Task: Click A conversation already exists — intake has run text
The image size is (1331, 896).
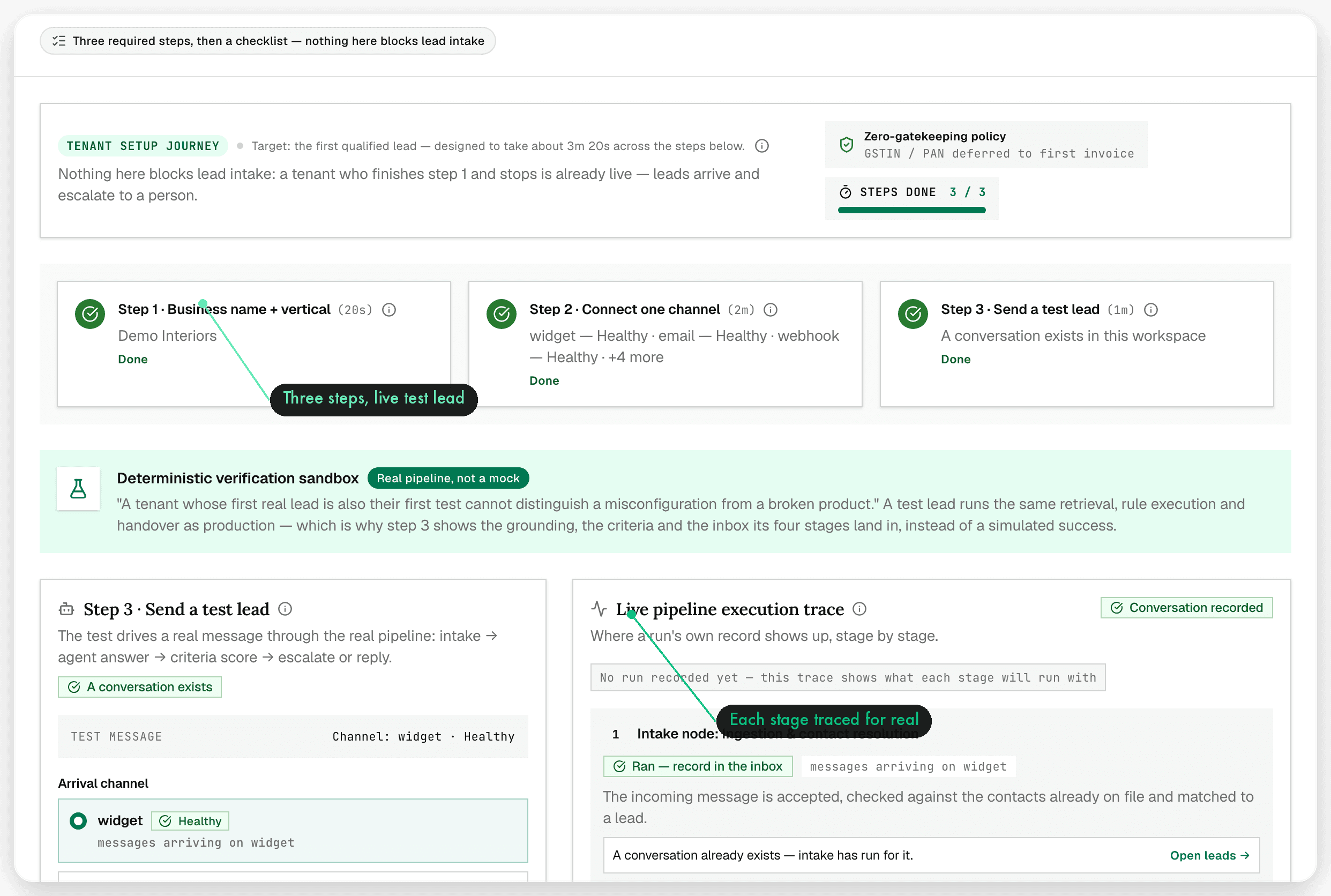Action: coord(762,856)
